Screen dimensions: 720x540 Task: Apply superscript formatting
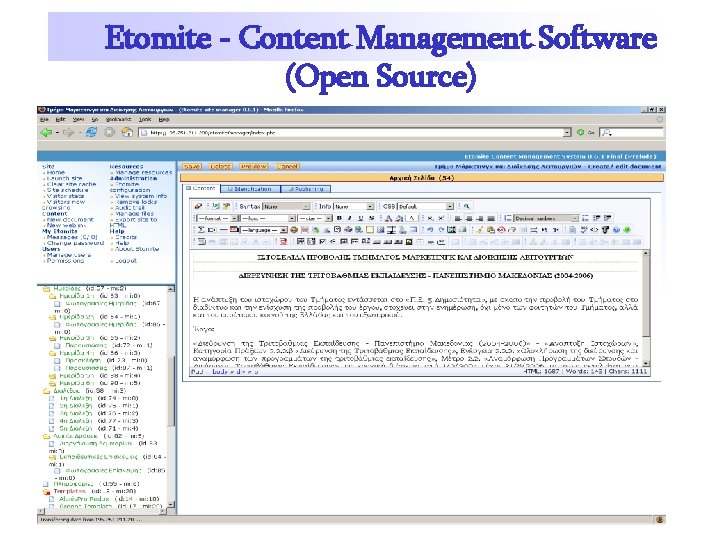pos(440,218)
